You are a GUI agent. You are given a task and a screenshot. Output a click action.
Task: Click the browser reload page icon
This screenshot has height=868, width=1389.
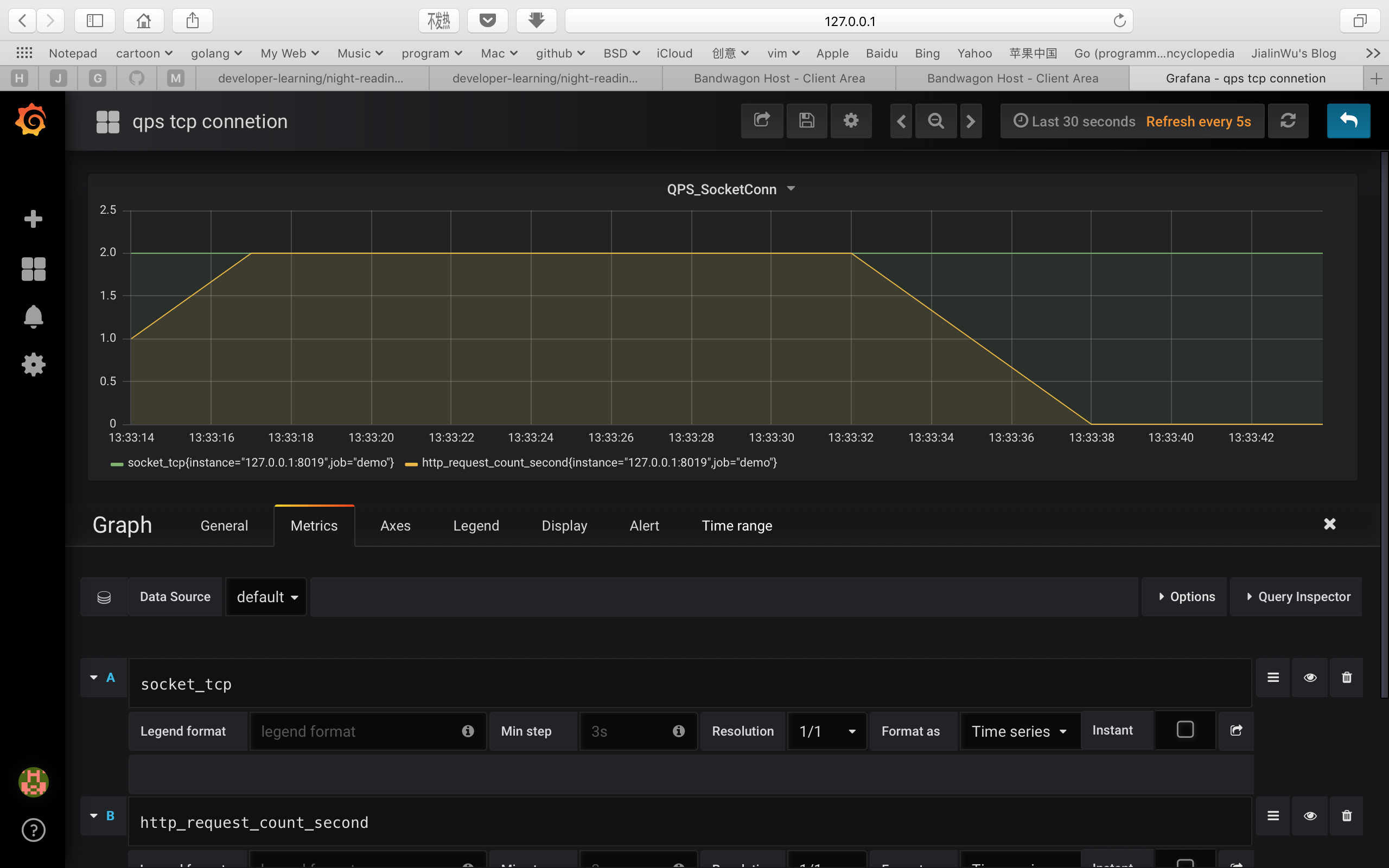(1119, 21)
